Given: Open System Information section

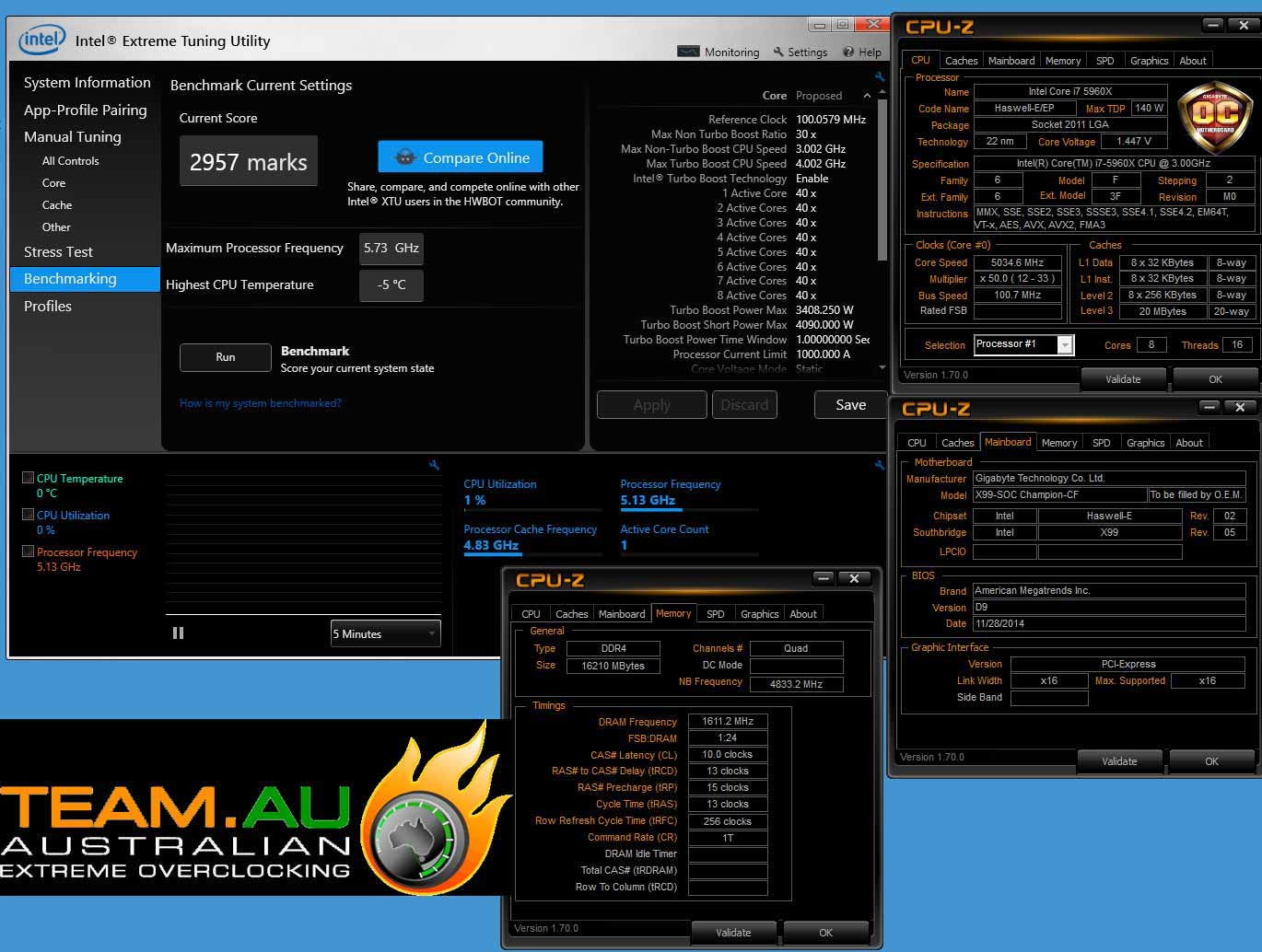Looking at the screenshot, I should [x=87, y=83].
